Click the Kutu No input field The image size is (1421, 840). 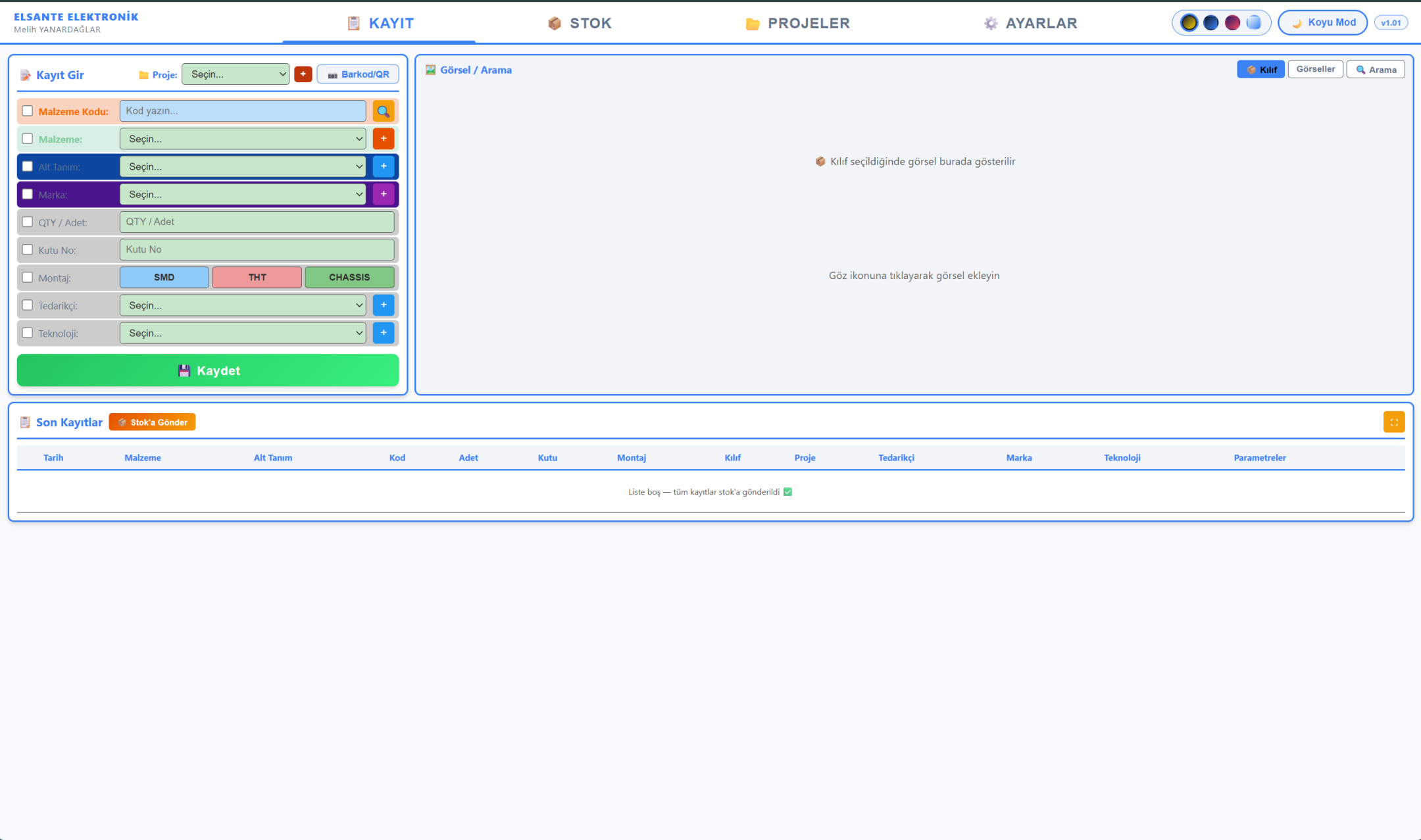(257, 250)
